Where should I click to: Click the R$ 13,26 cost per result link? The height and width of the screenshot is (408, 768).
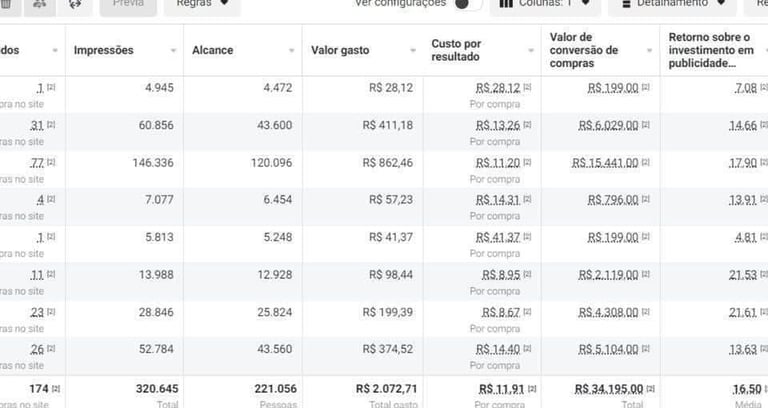(x=499, y=125)
